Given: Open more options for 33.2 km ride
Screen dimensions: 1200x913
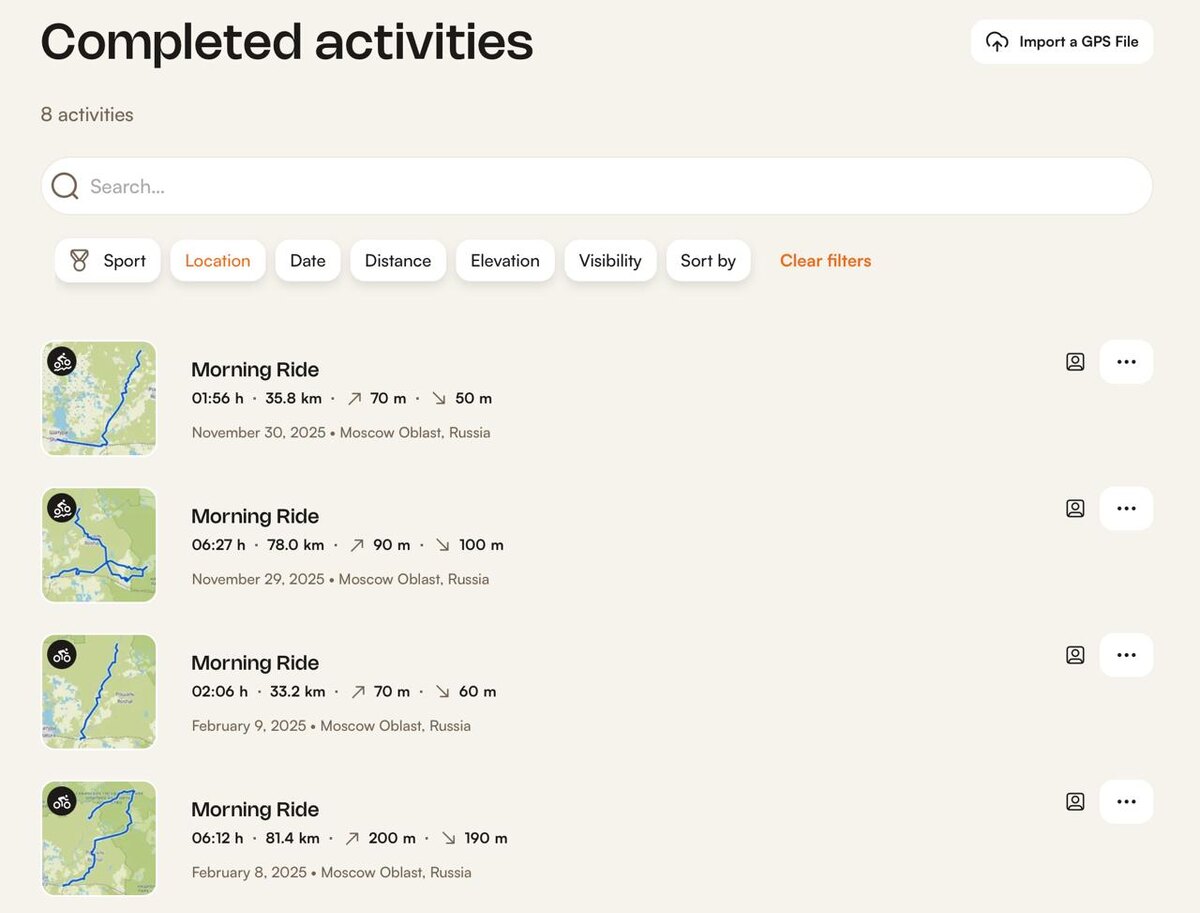Looking at the screenshot, I should [x=1126, y=655].
